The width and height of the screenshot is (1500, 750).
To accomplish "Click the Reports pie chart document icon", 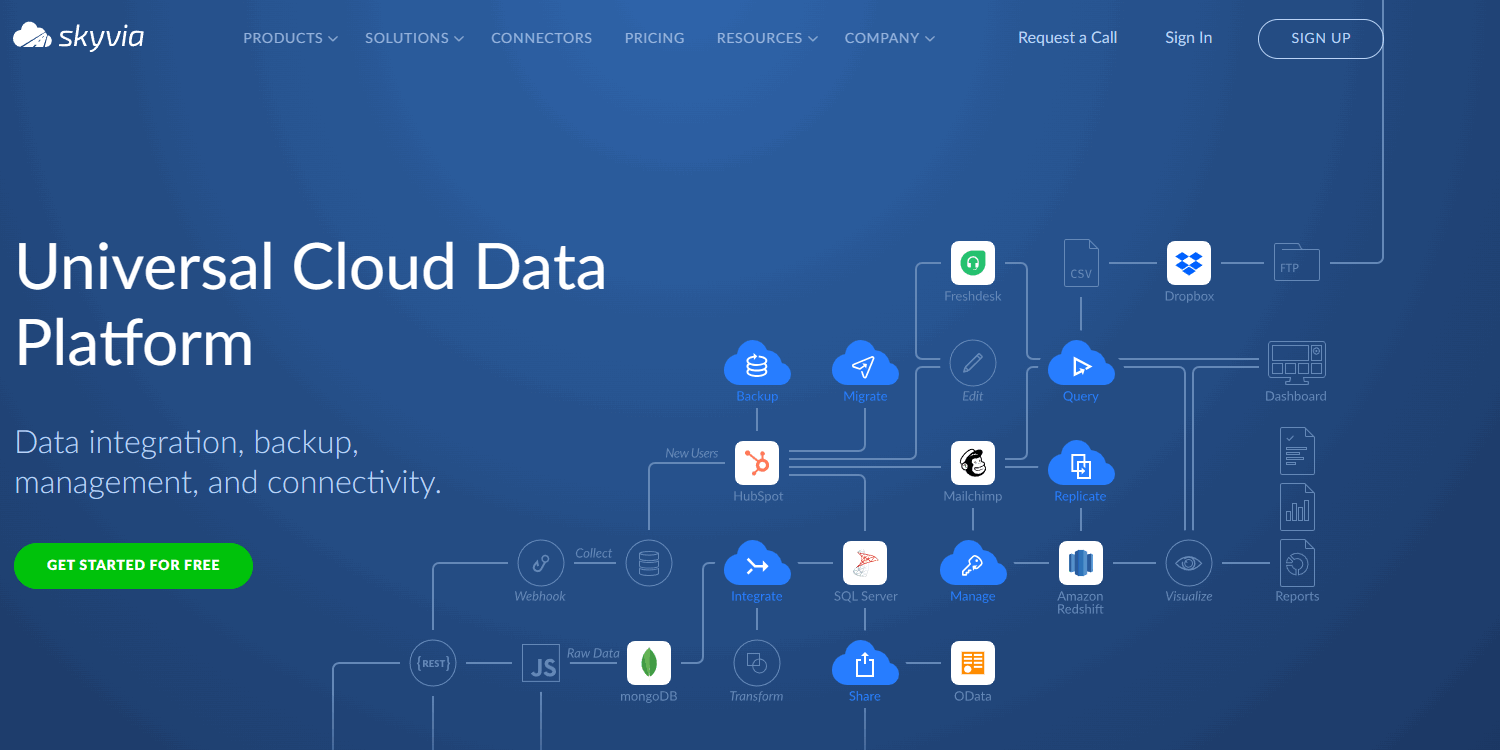I will click(1297, 563).
